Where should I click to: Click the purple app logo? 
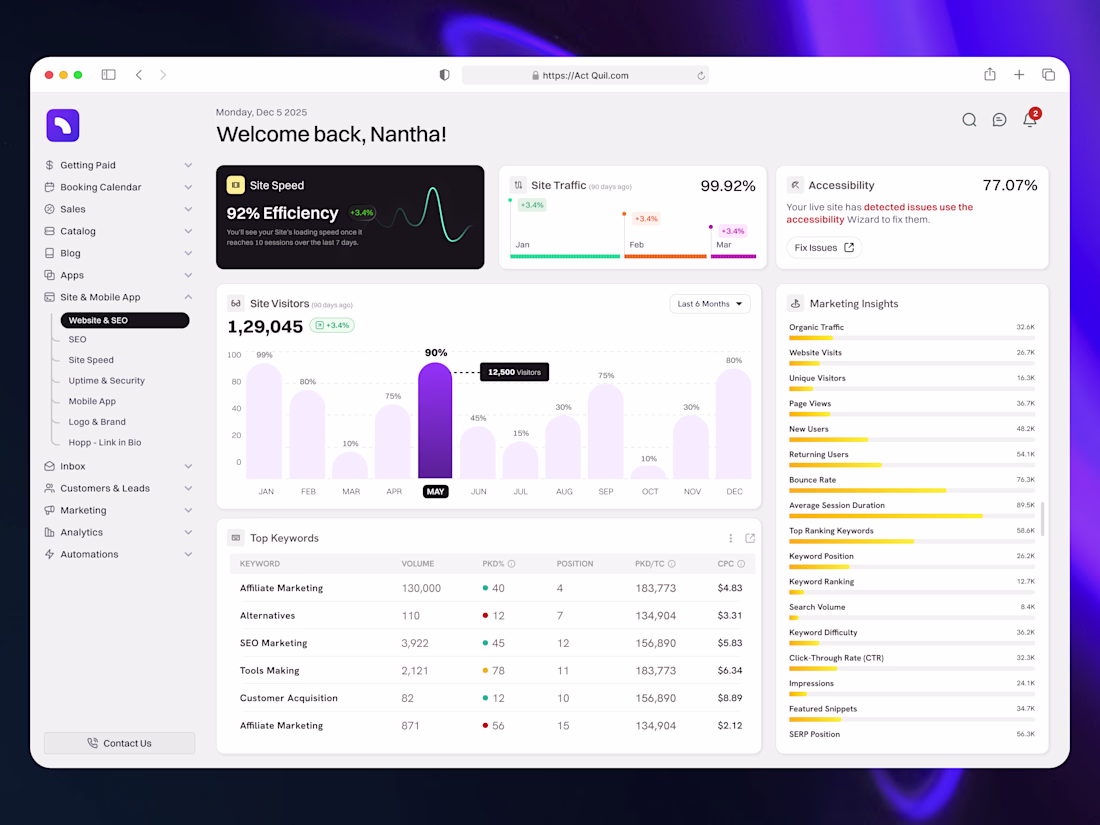coord(63,126)
